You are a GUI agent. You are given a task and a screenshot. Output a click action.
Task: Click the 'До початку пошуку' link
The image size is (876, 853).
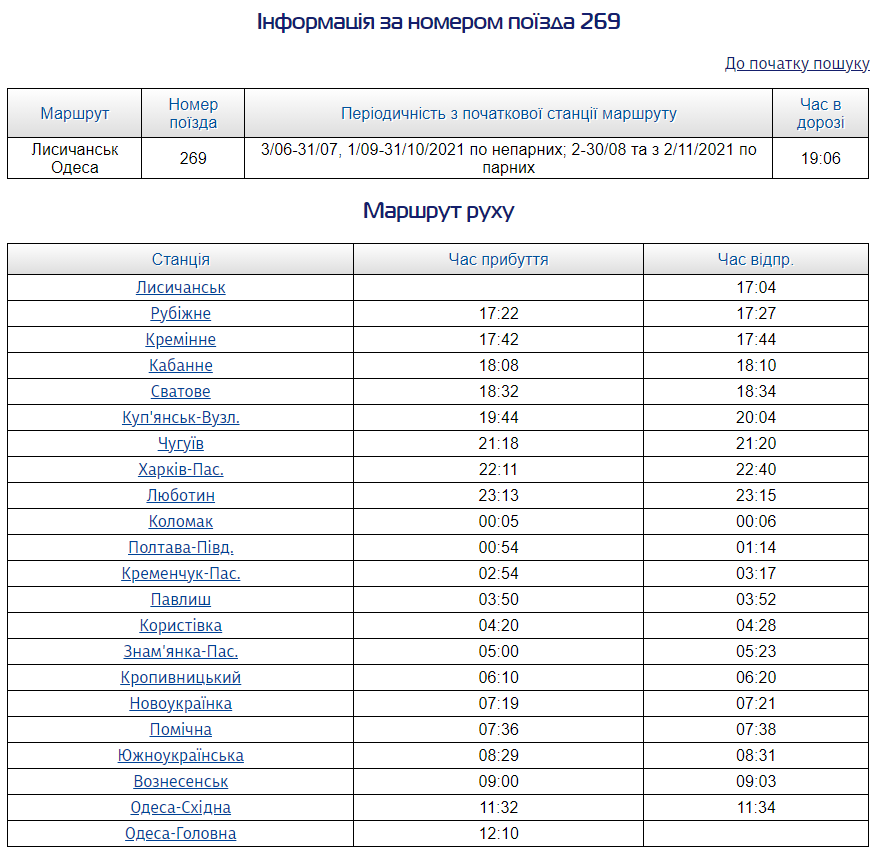(x=797, y=63)
